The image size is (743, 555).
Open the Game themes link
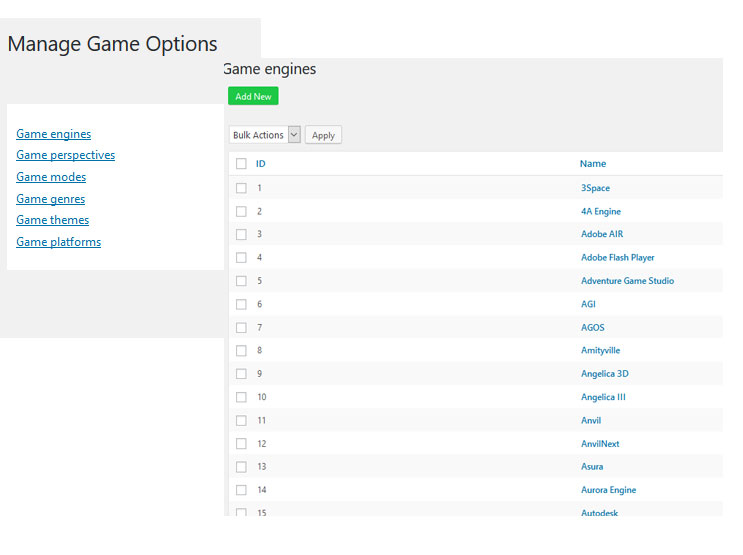coord(52,220)
